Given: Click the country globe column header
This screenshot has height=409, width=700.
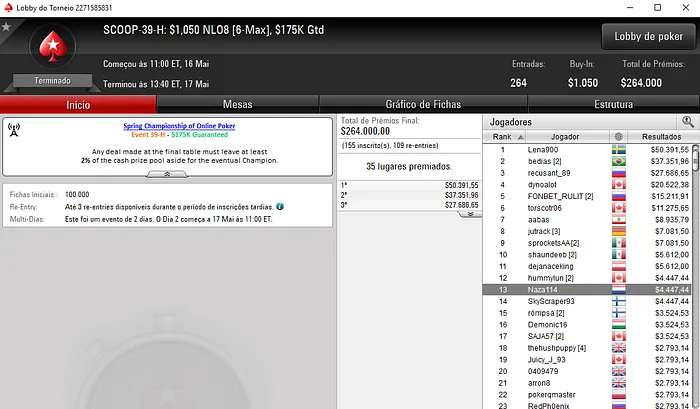Looking at the screenshot, I should 618,137.
